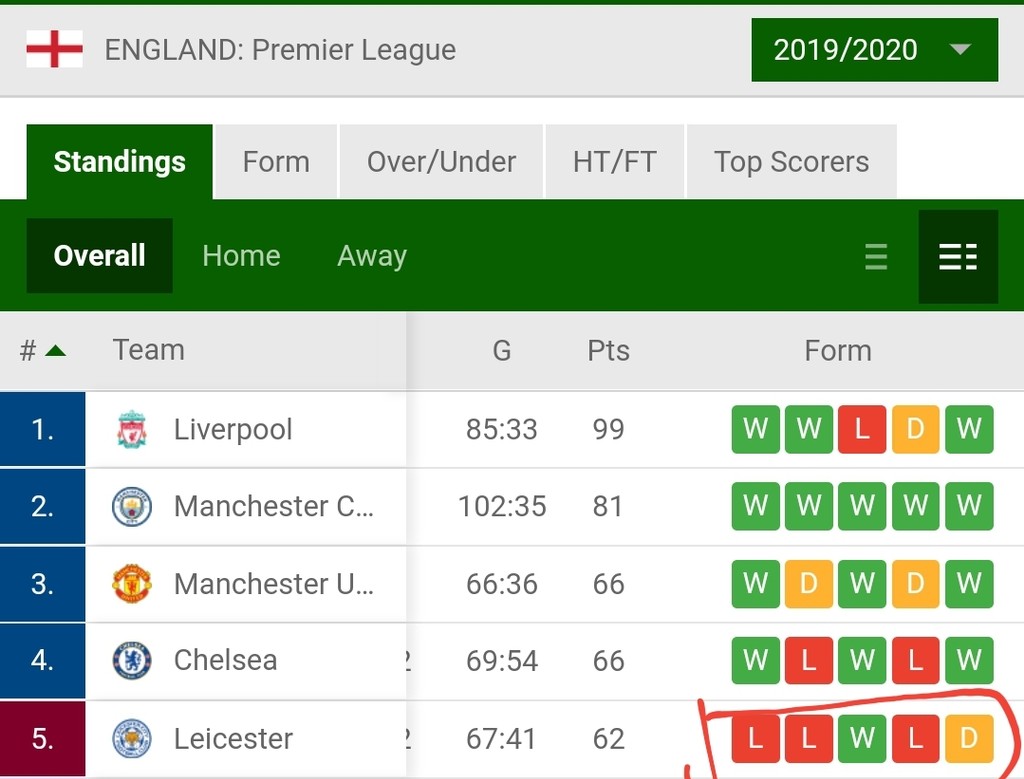Click the Manchester United club crest
The image size is (1024, 779).
(131, 584)
